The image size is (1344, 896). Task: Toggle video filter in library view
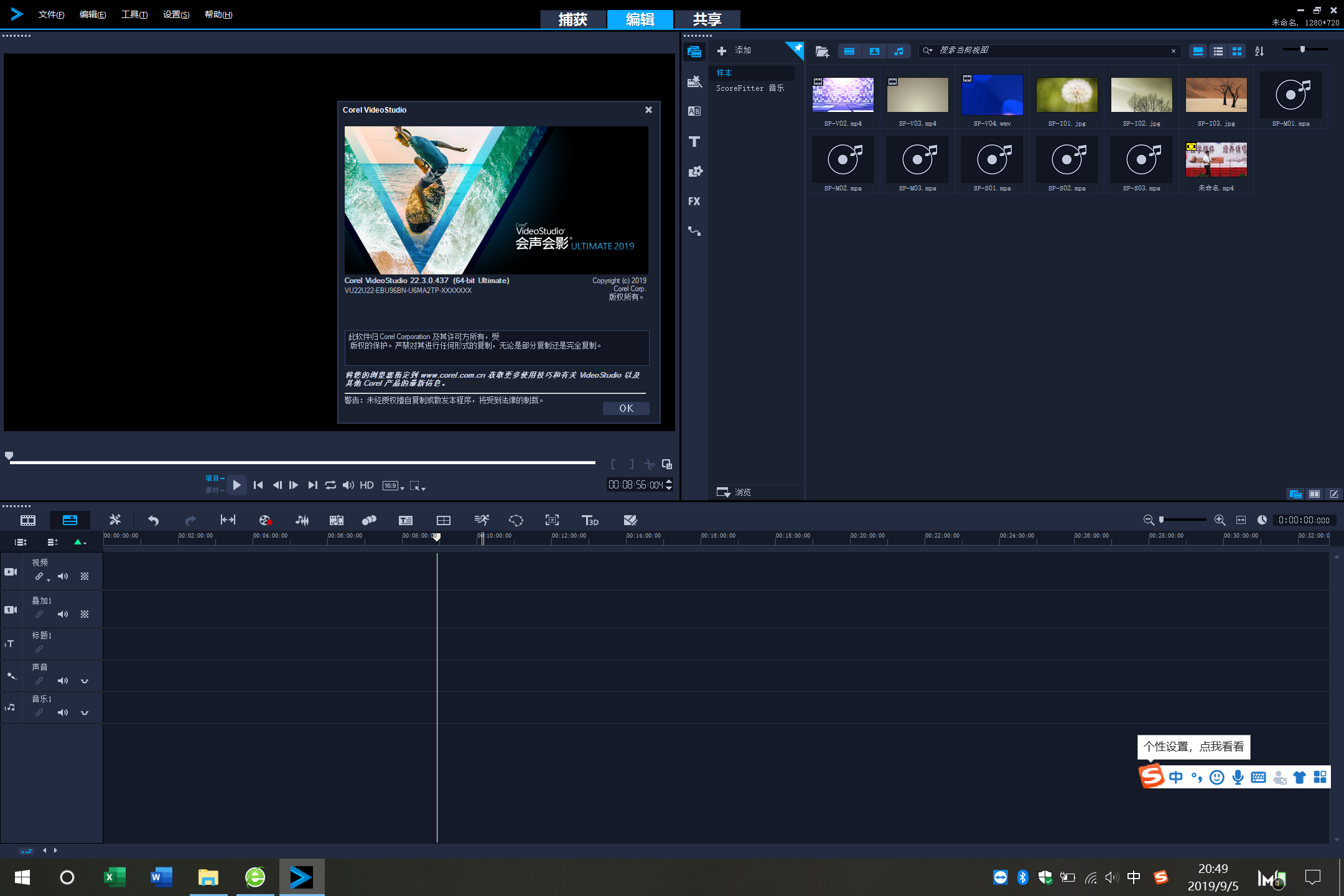(849, 51)
